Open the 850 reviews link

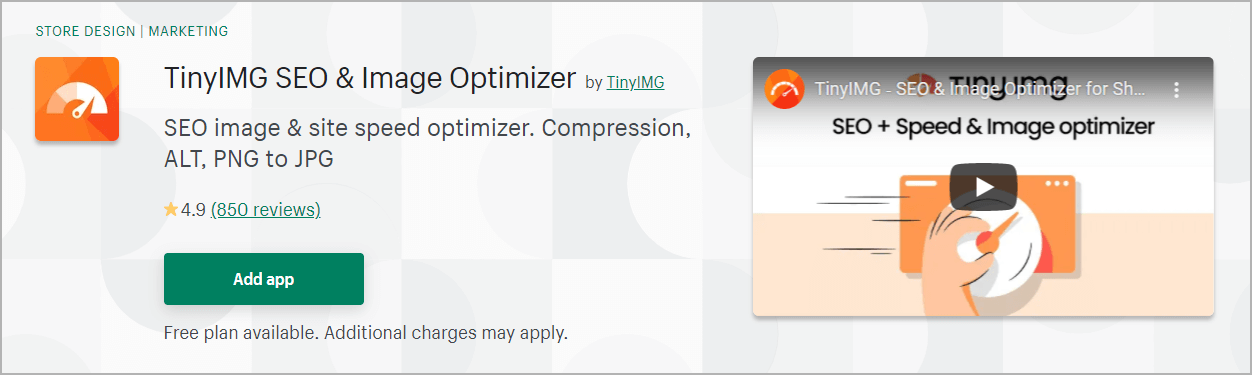(266, 210)
